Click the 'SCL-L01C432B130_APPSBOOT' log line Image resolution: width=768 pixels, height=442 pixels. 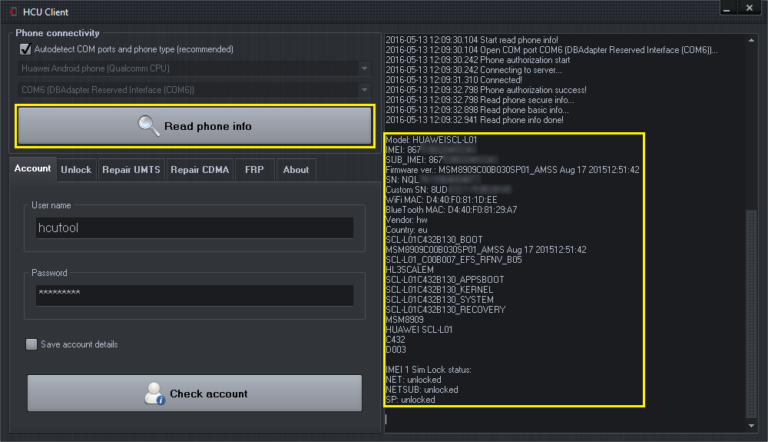click(x=445, y=280)
